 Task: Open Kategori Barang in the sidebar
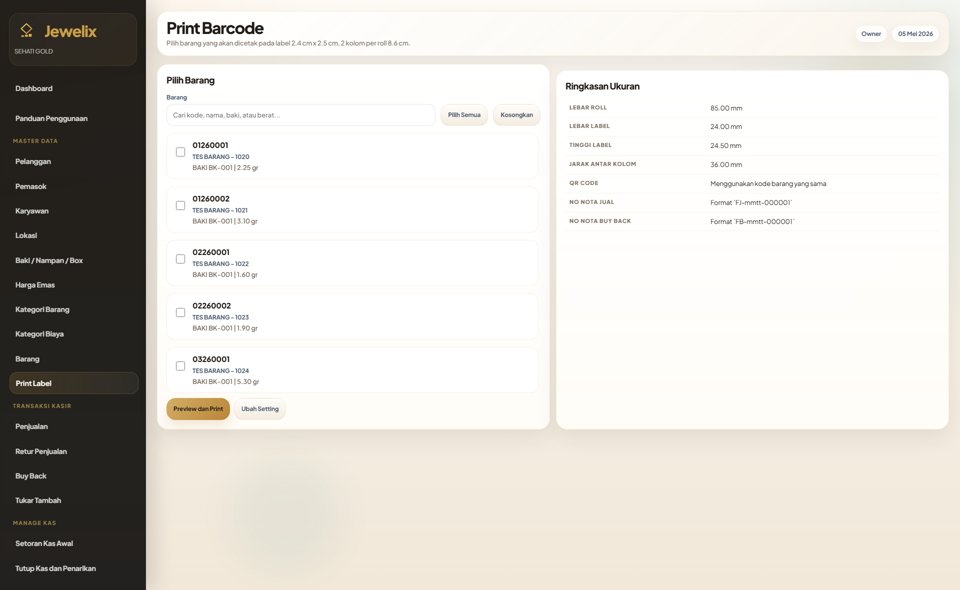click(73, 309)
